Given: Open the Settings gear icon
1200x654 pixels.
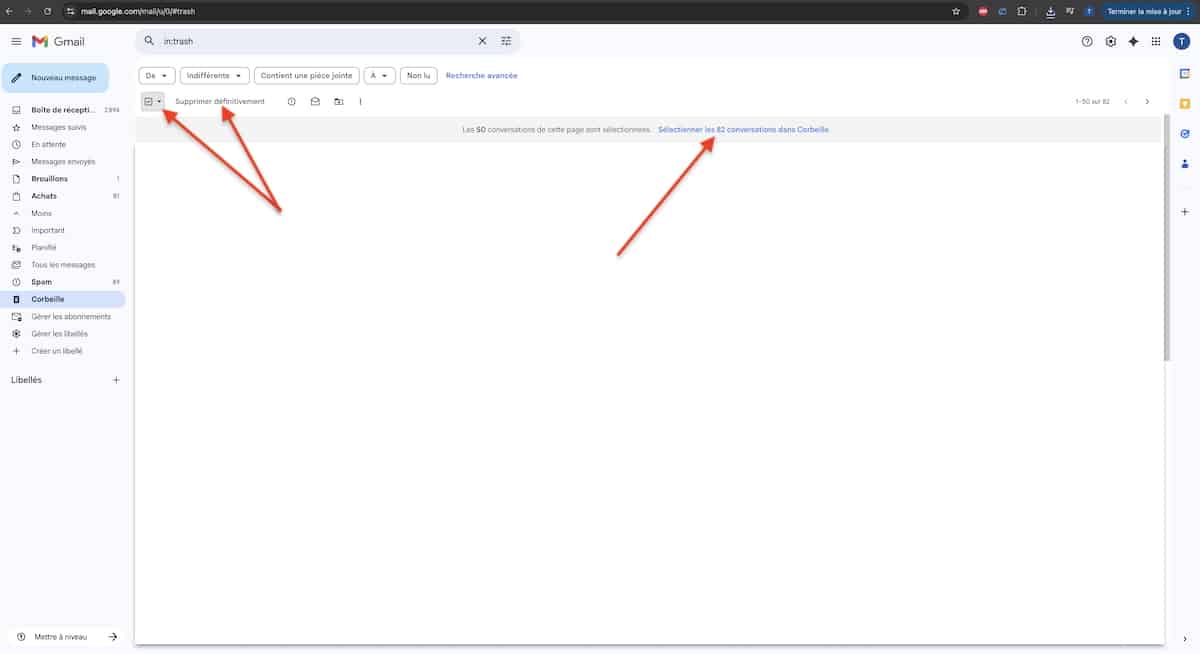Looking at the screenshot, I should (x=1110, y=41).
